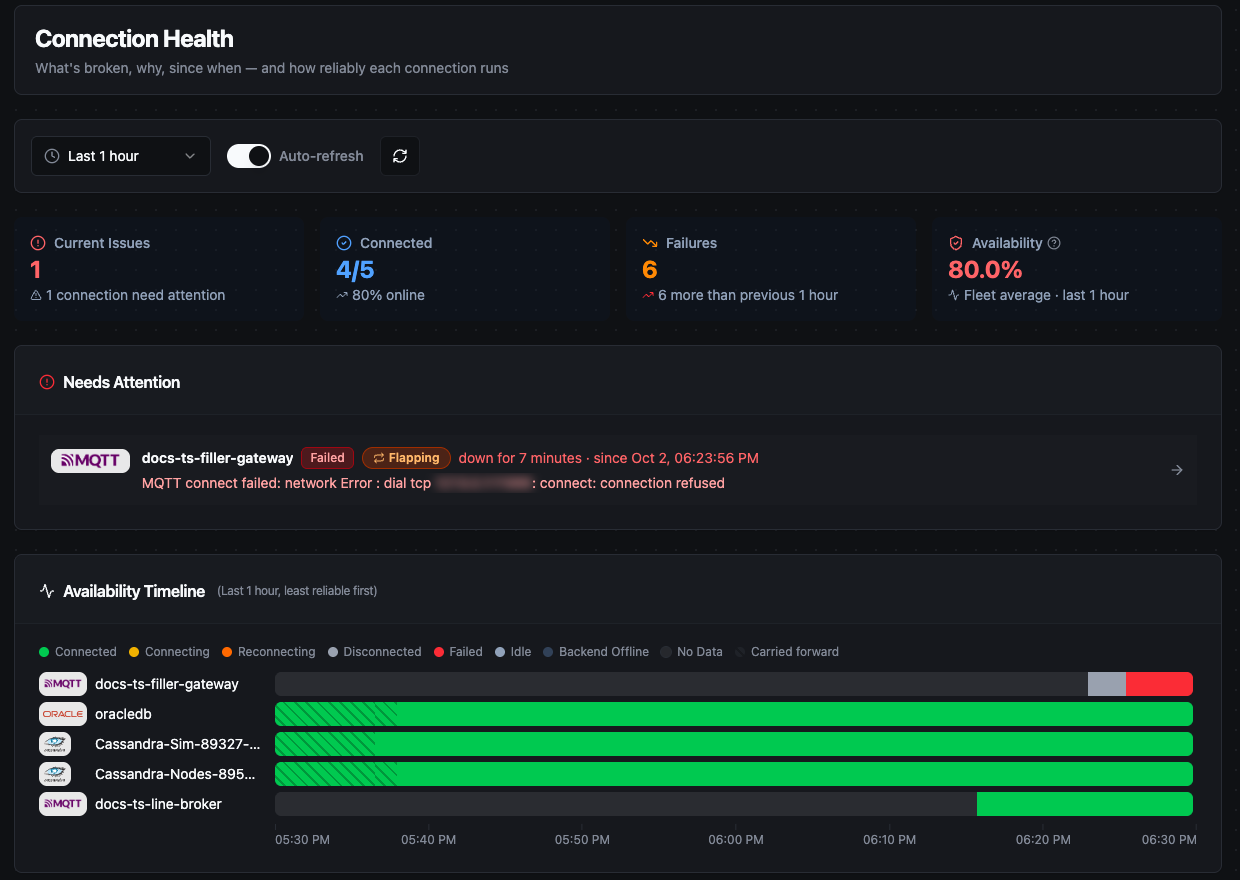Click MQTT logo beside docs-ts-filler-gateway timeline
Screen dimensions: 1240x880
click(63, 684)
